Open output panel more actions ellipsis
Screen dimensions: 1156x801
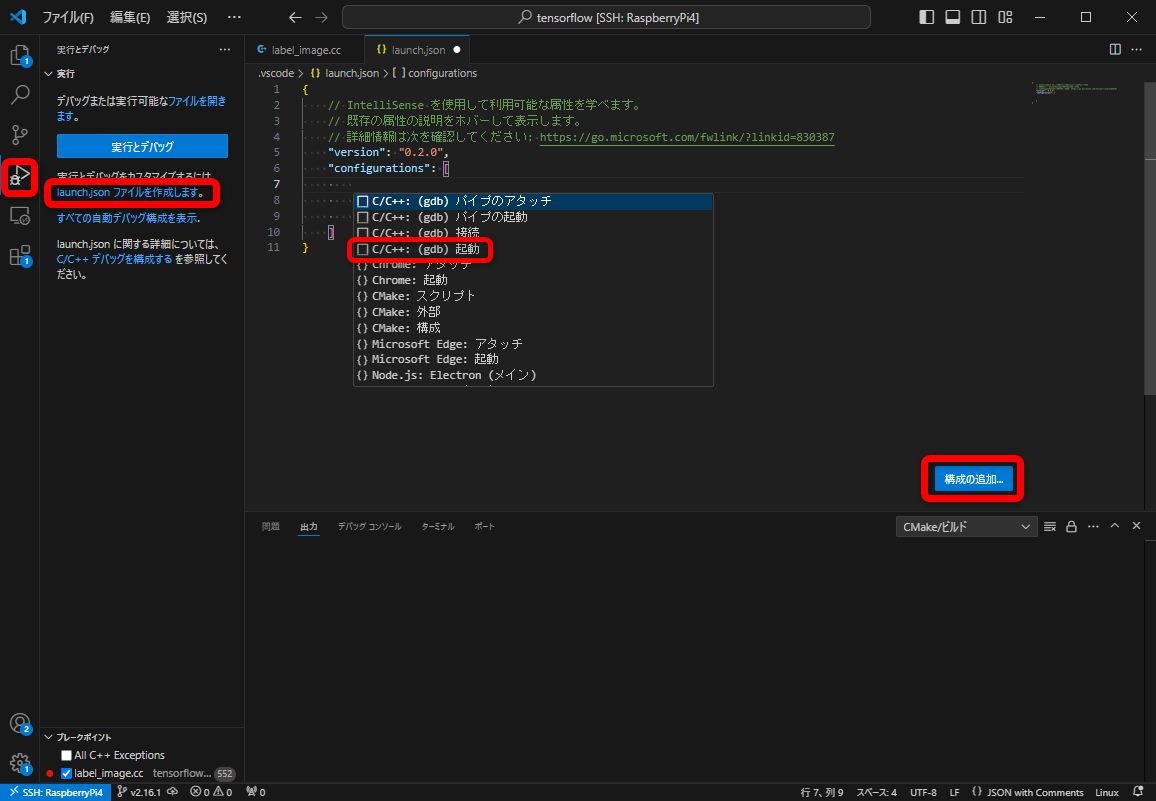click(x=1093, y=527)
